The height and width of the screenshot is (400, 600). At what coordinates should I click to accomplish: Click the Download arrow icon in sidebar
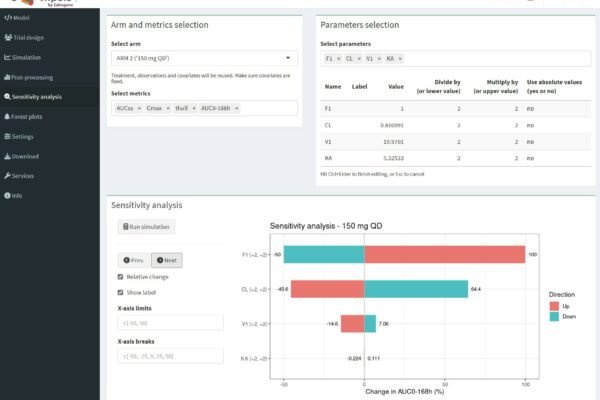(7, 156)
